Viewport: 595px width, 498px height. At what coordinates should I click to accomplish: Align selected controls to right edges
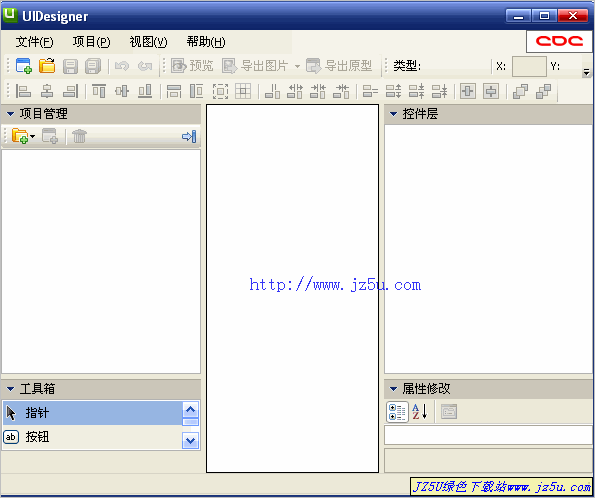(x=70, y=91)
